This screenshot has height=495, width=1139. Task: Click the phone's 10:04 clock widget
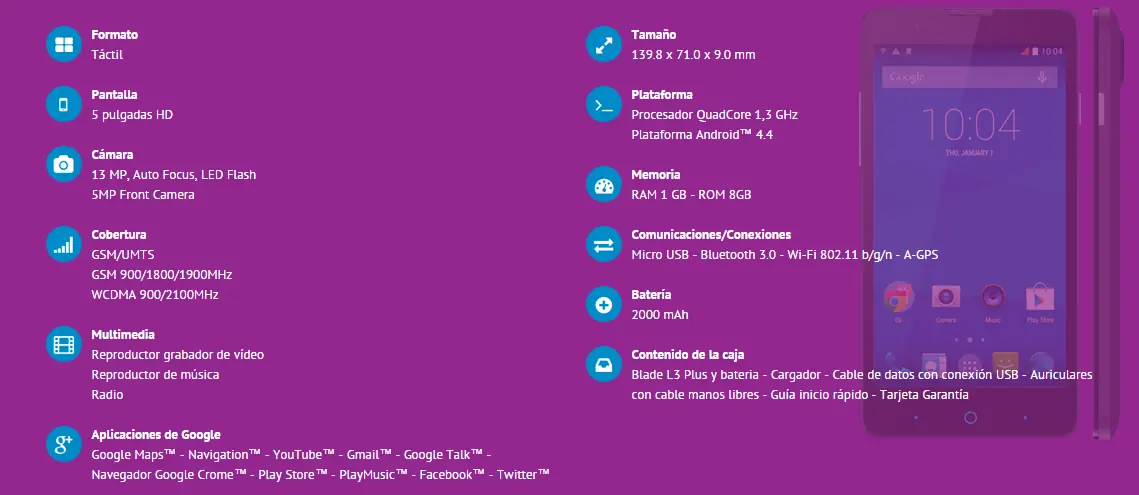pyautogui.click(x=970, y=126)
